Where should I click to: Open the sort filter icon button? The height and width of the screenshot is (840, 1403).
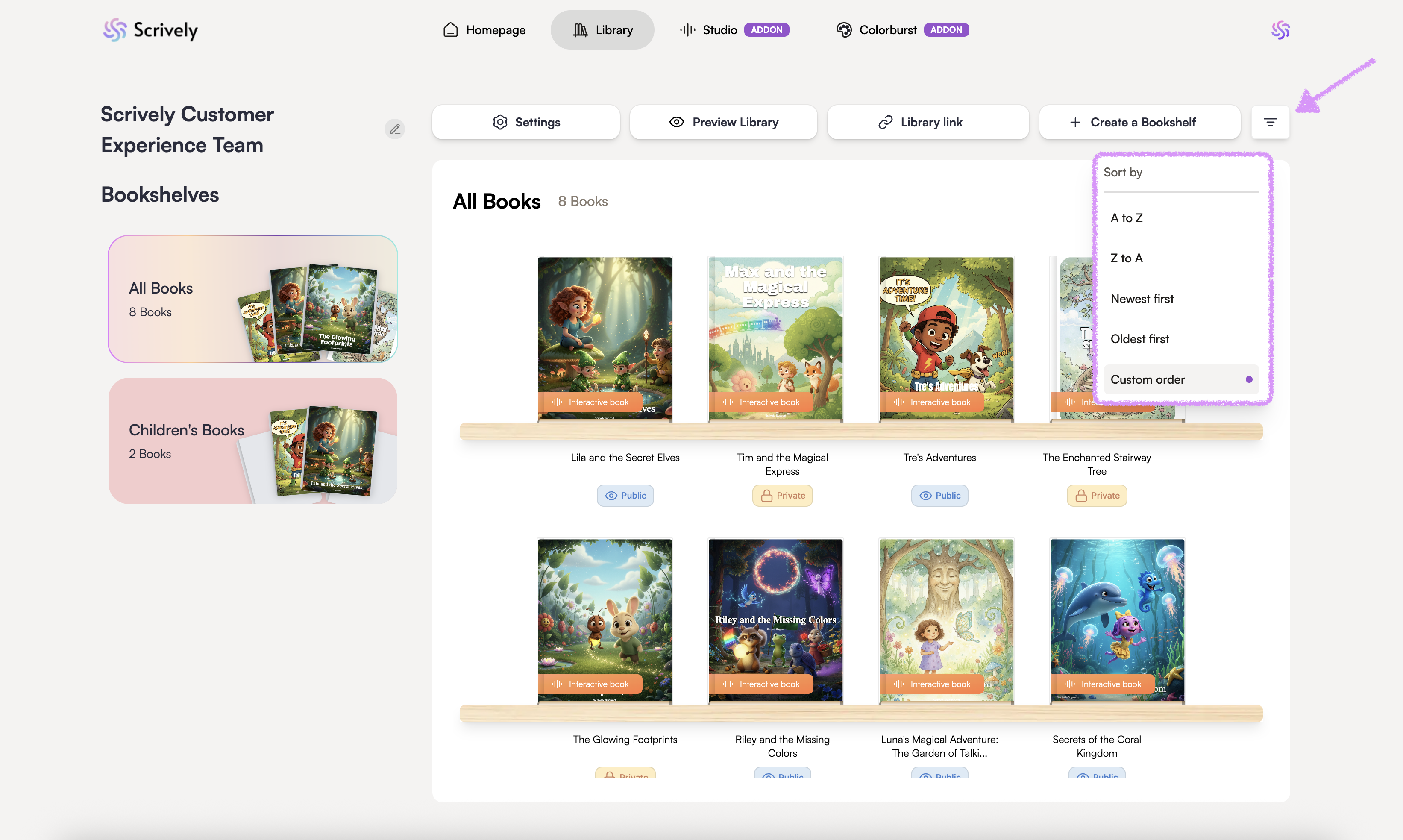(x=1270, y=122)
